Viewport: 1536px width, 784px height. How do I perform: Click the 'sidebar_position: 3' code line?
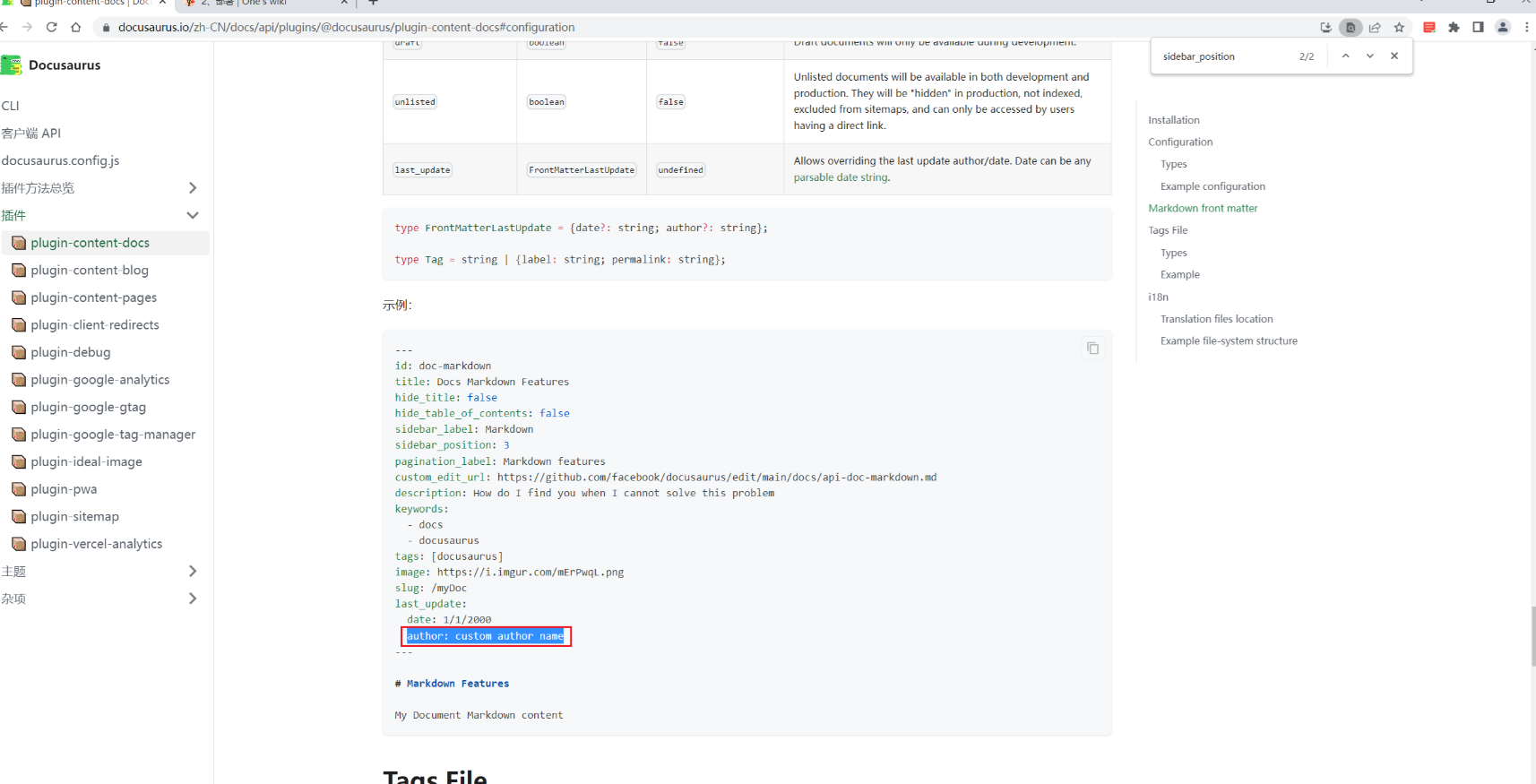453,445
